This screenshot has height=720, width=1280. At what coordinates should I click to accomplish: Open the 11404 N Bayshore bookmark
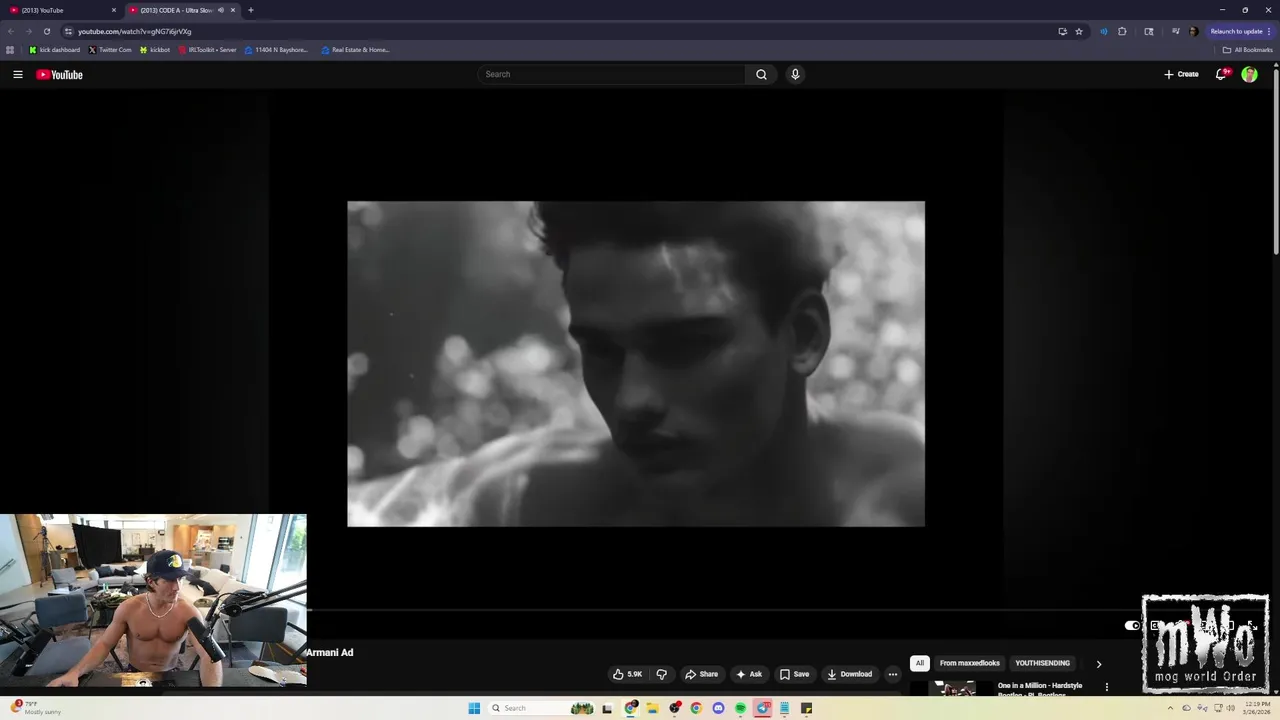point(276,50)
